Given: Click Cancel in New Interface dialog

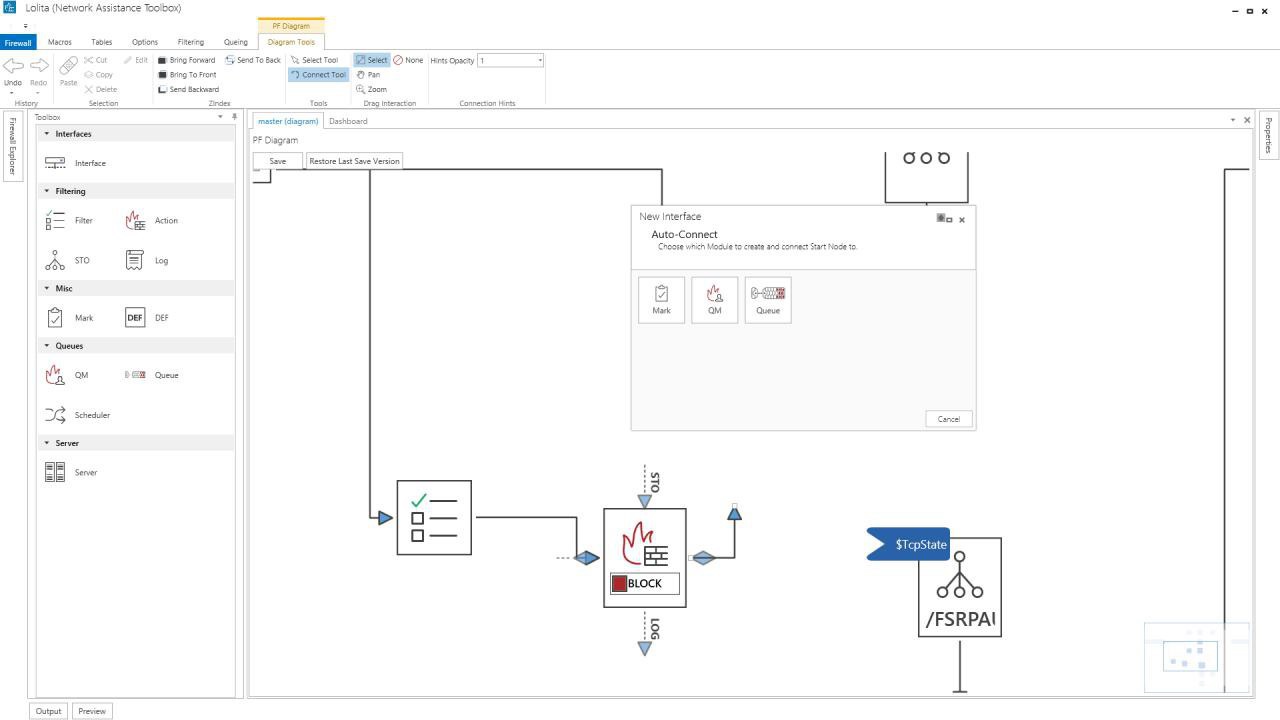Looking at the screenshot, I should (948, 419).
